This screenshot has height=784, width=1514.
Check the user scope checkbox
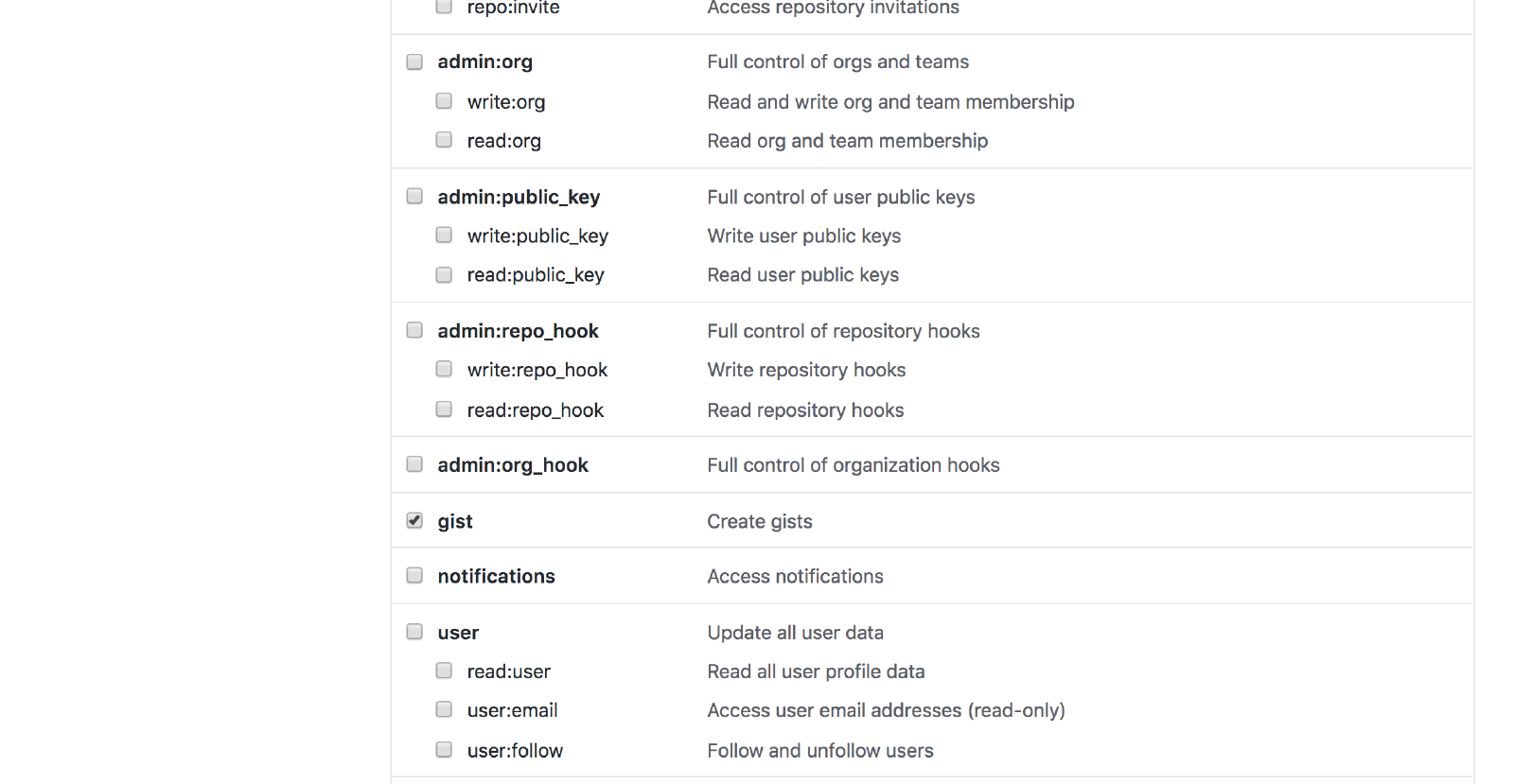click(x=414, y=632)
